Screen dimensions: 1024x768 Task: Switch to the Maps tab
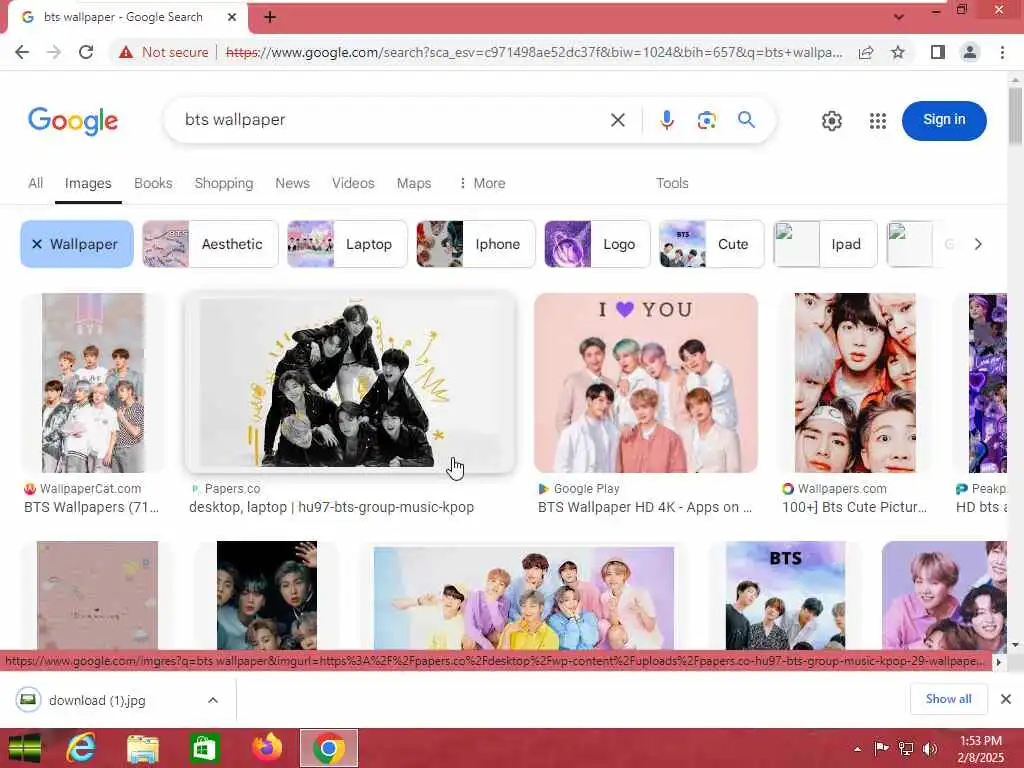click(414, 184)
